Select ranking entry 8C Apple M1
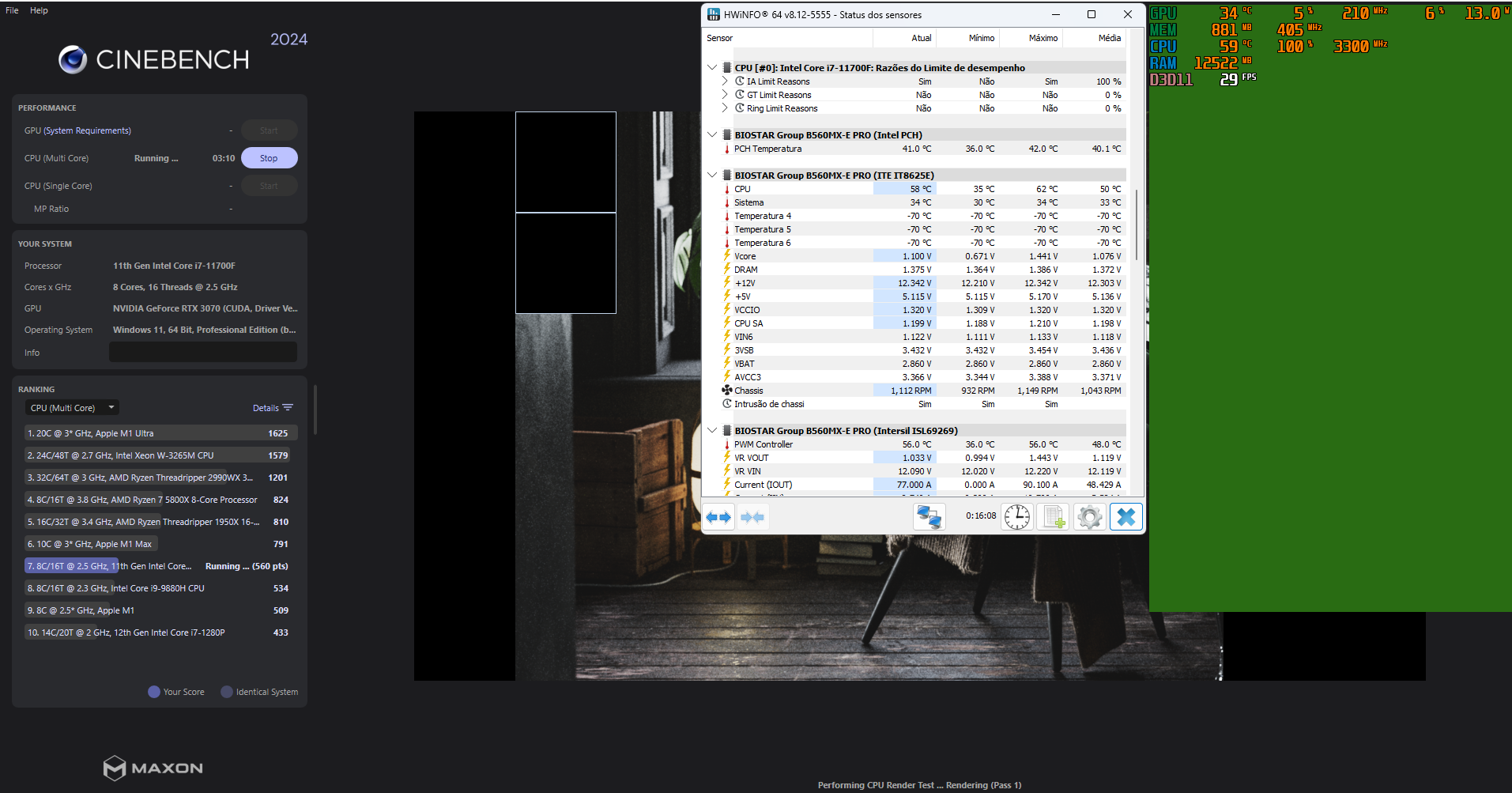 [160, 610]
